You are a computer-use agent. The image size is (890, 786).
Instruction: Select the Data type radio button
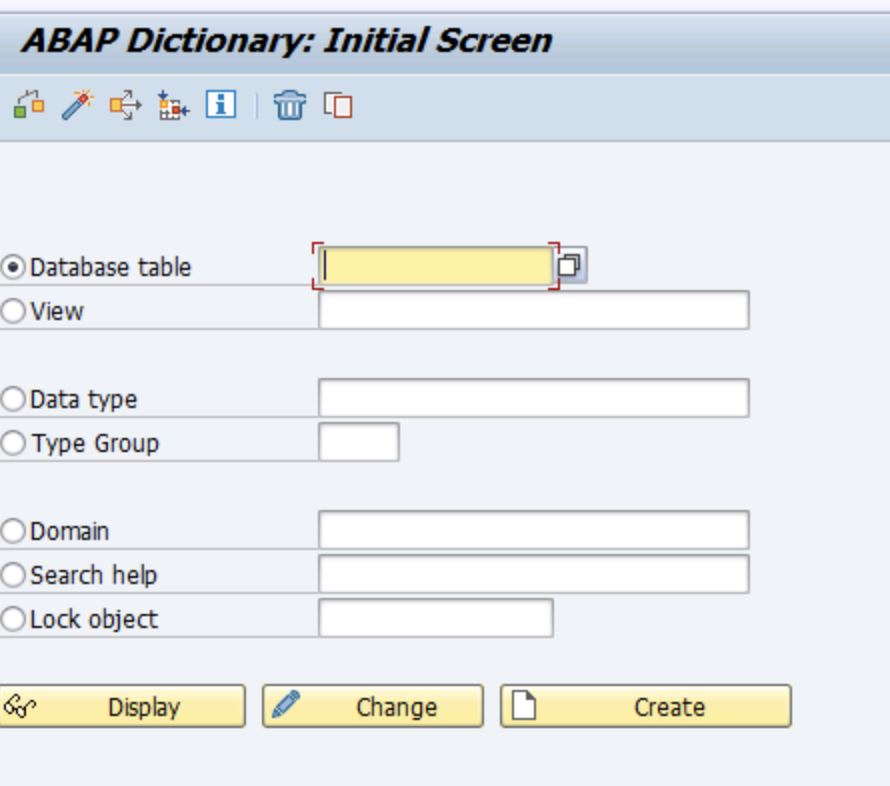tap(12, 399)
